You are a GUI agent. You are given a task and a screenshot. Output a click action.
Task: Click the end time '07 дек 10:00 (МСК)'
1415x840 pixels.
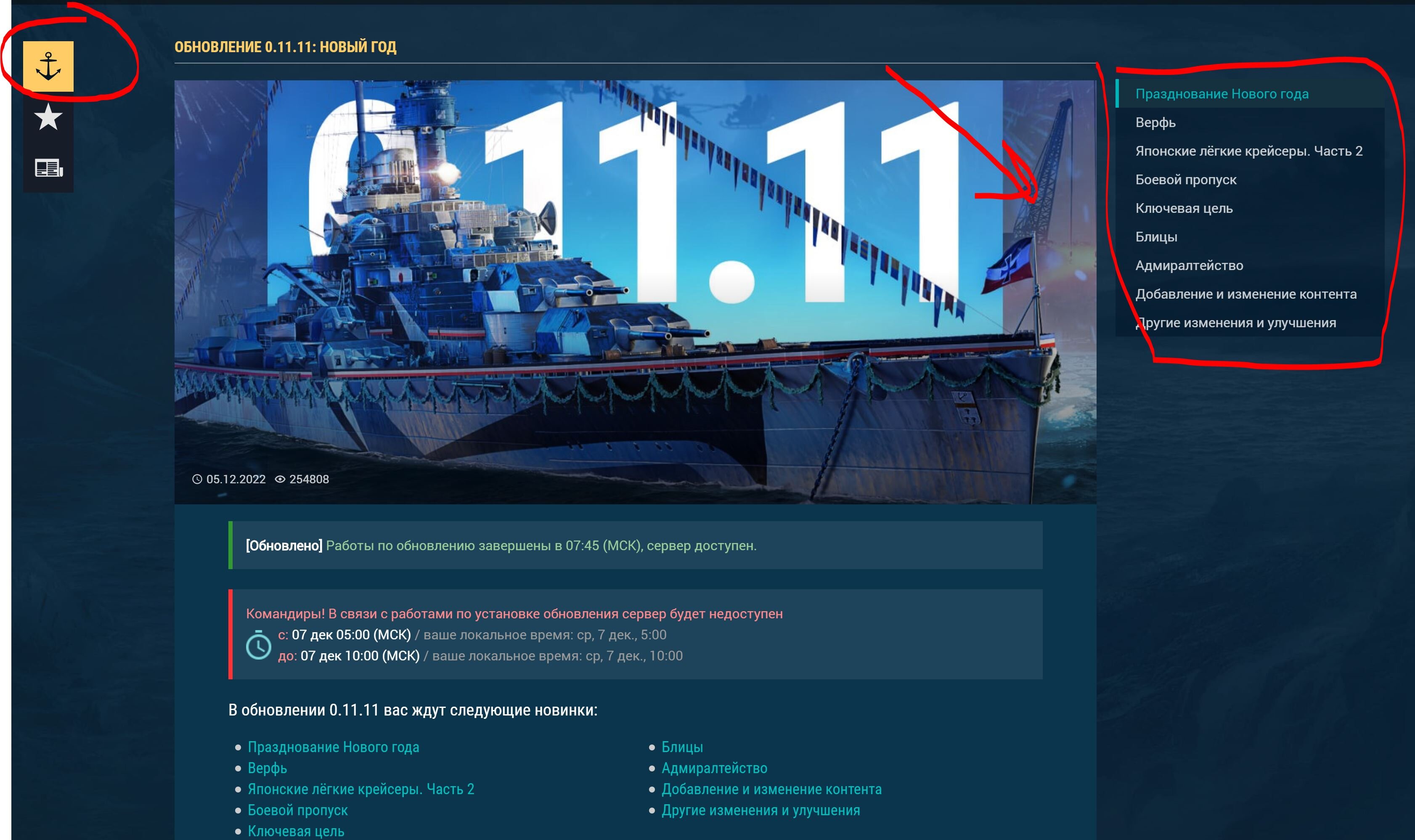[360, 655]
